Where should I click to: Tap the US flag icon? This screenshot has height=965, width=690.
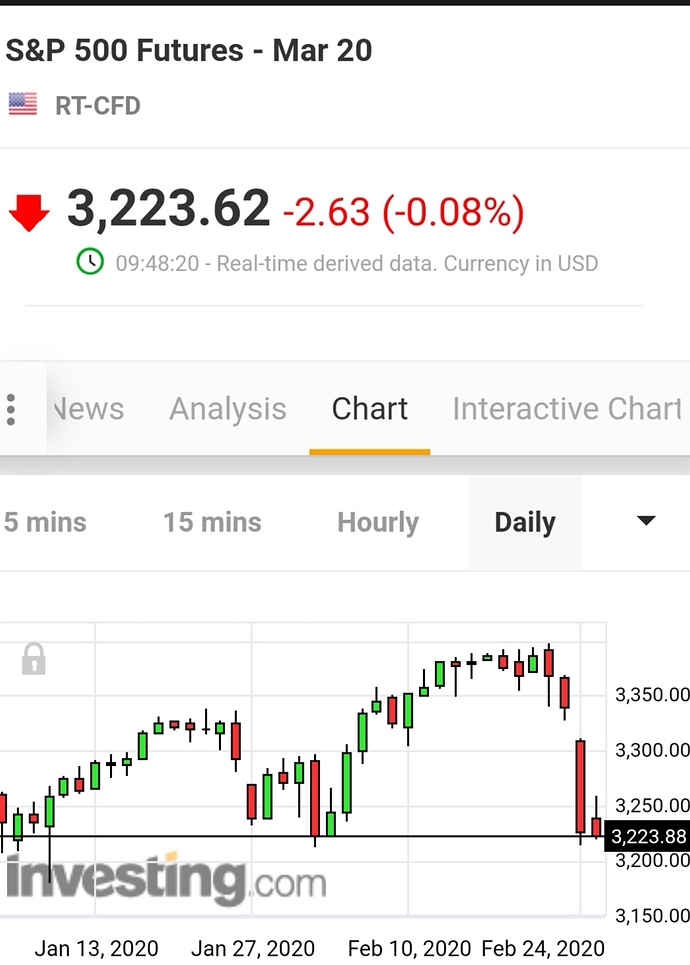(x=23, y=104)
